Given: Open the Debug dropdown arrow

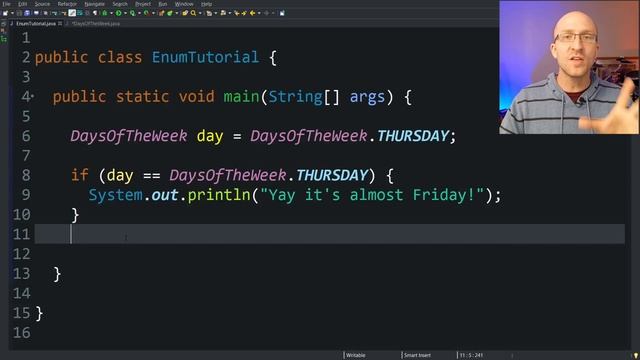Looking at the screenshot, I should pos(111,13).
